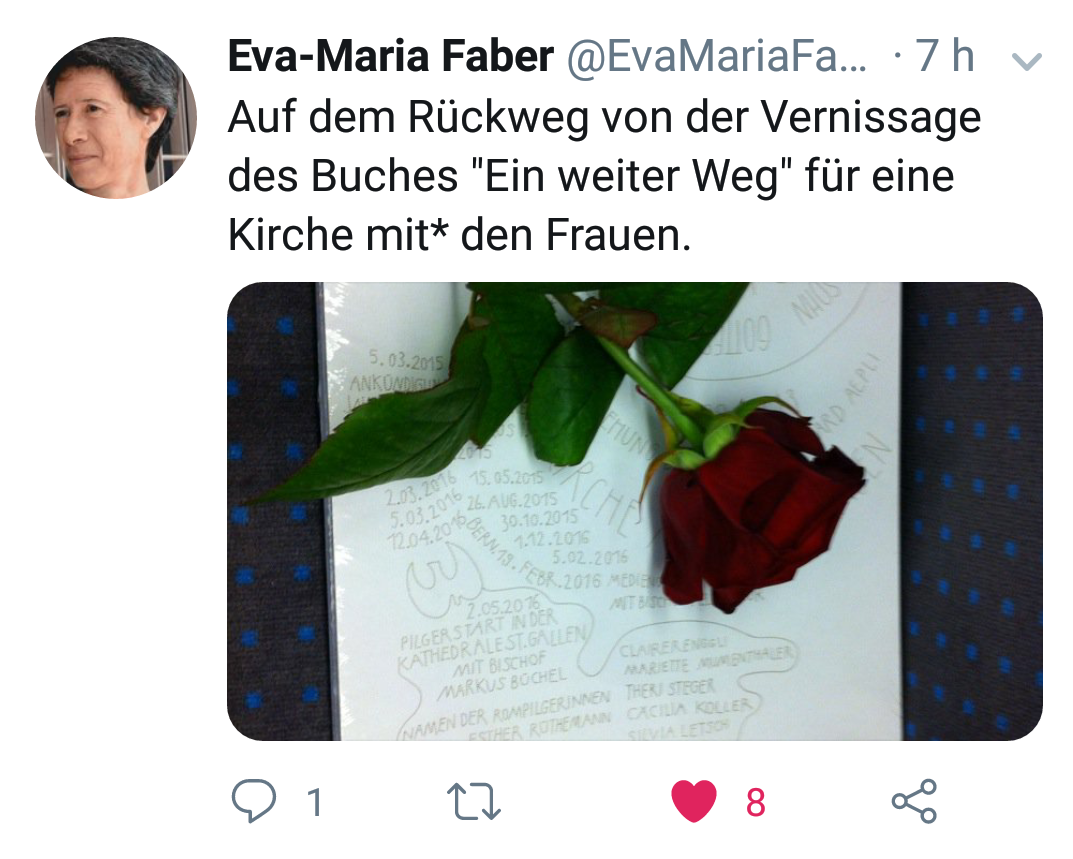Click the blue-dotted fabric at photo's left edge
Viewport: 1073px width, 859px height.
tap(277, 511)
